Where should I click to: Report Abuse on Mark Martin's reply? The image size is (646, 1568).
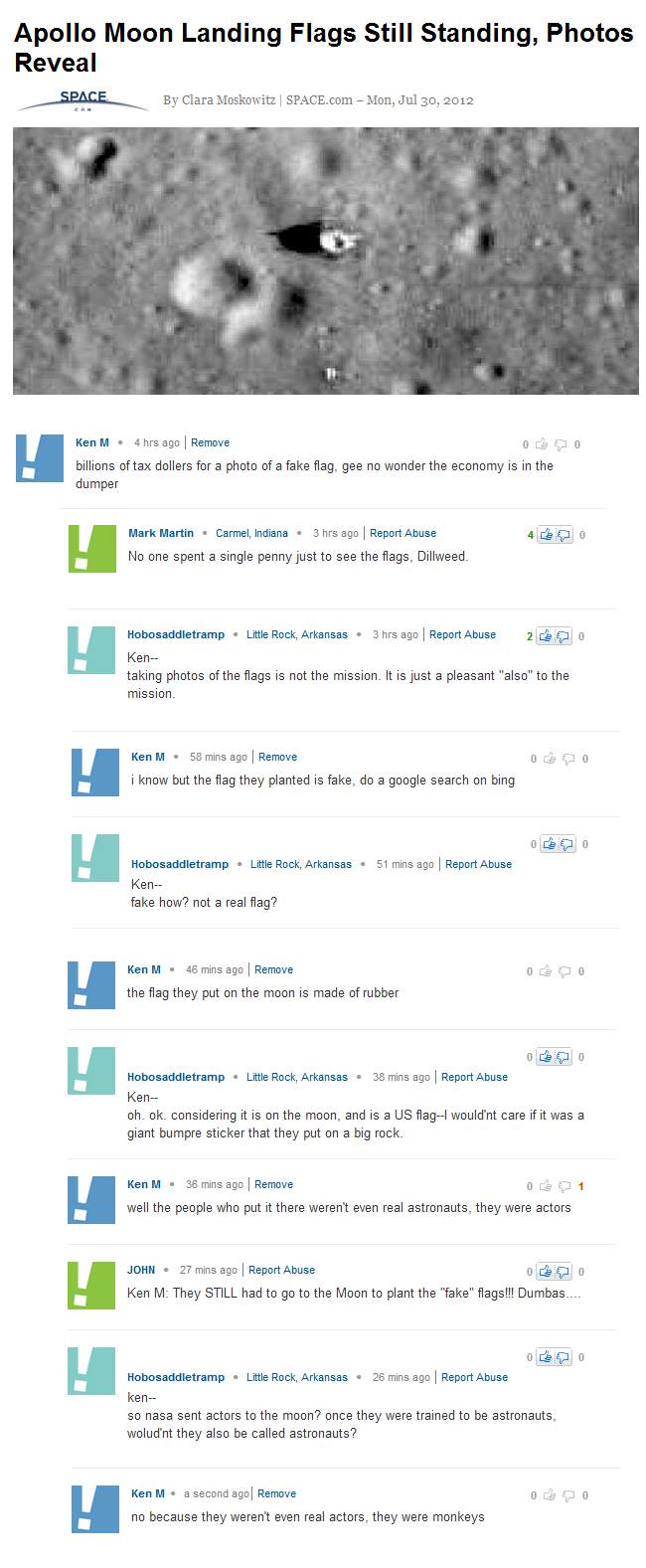click(403, 533)
